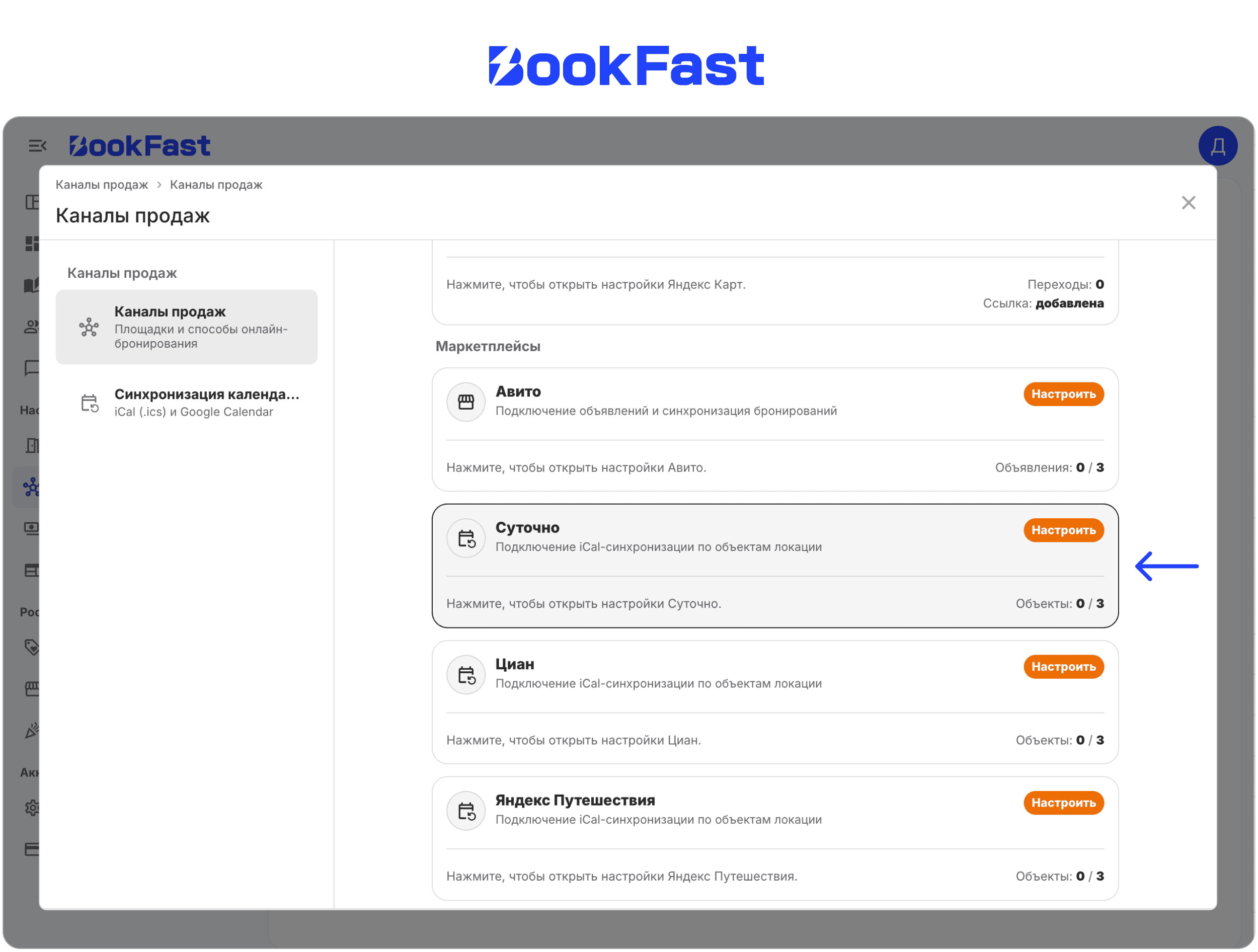The height and width of the screenshot is (952, 1258).
Task: Click the second Каналы продаж breadcrumb
Action: [x=216, y=185]
